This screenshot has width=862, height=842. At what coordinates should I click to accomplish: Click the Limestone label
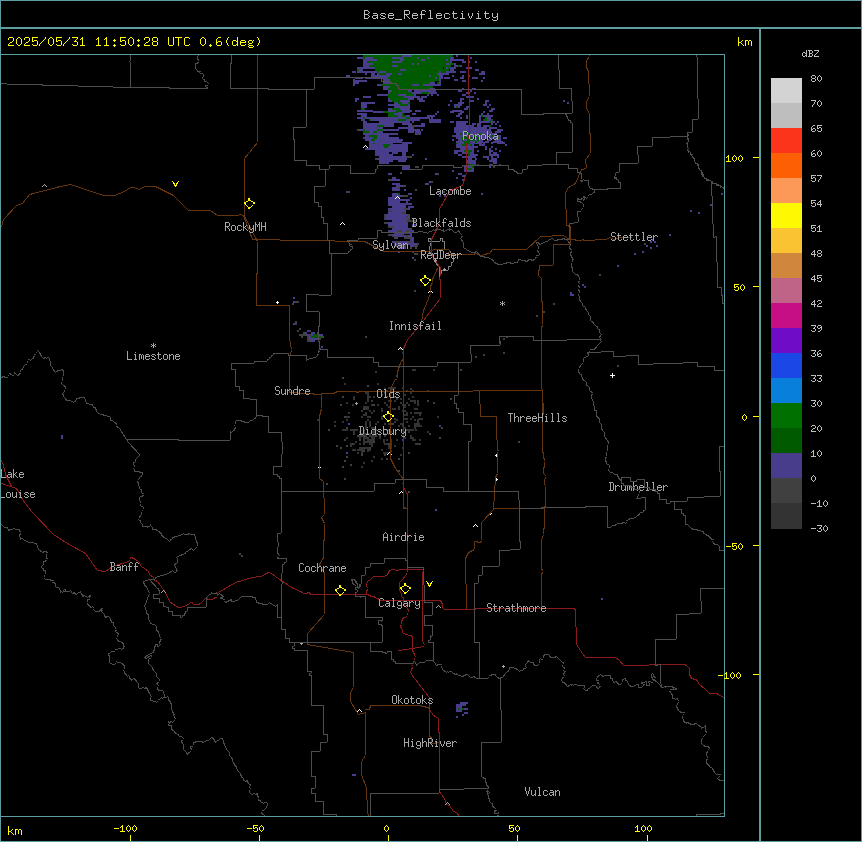click(x=153, y=356)
